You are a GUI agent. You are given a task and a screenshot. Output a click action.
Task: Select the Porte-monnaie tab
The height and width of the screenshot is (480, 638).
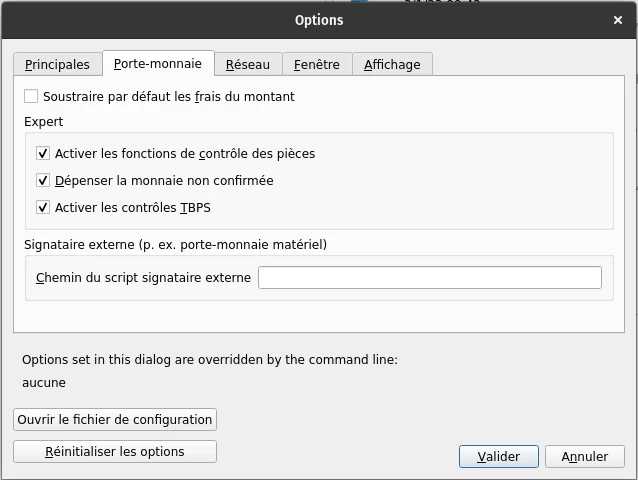pos(158,63)
